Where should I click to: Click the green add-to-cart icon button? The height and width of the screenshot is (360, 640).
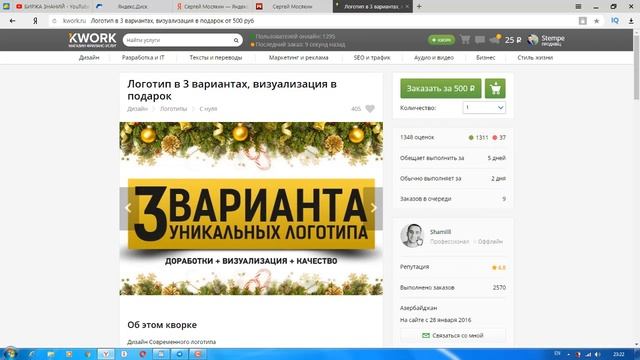pos(495,89)
